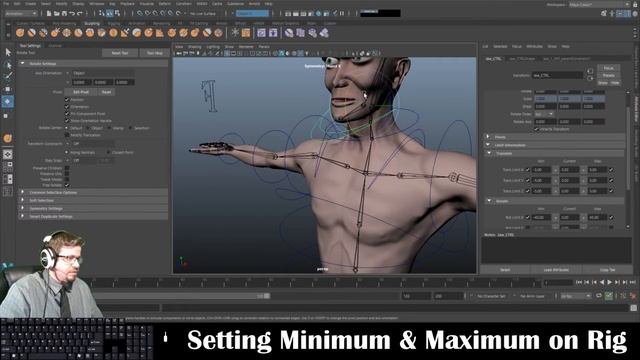
Task: Click the orange grid icon on the shelf
Action: coord(246,33)
